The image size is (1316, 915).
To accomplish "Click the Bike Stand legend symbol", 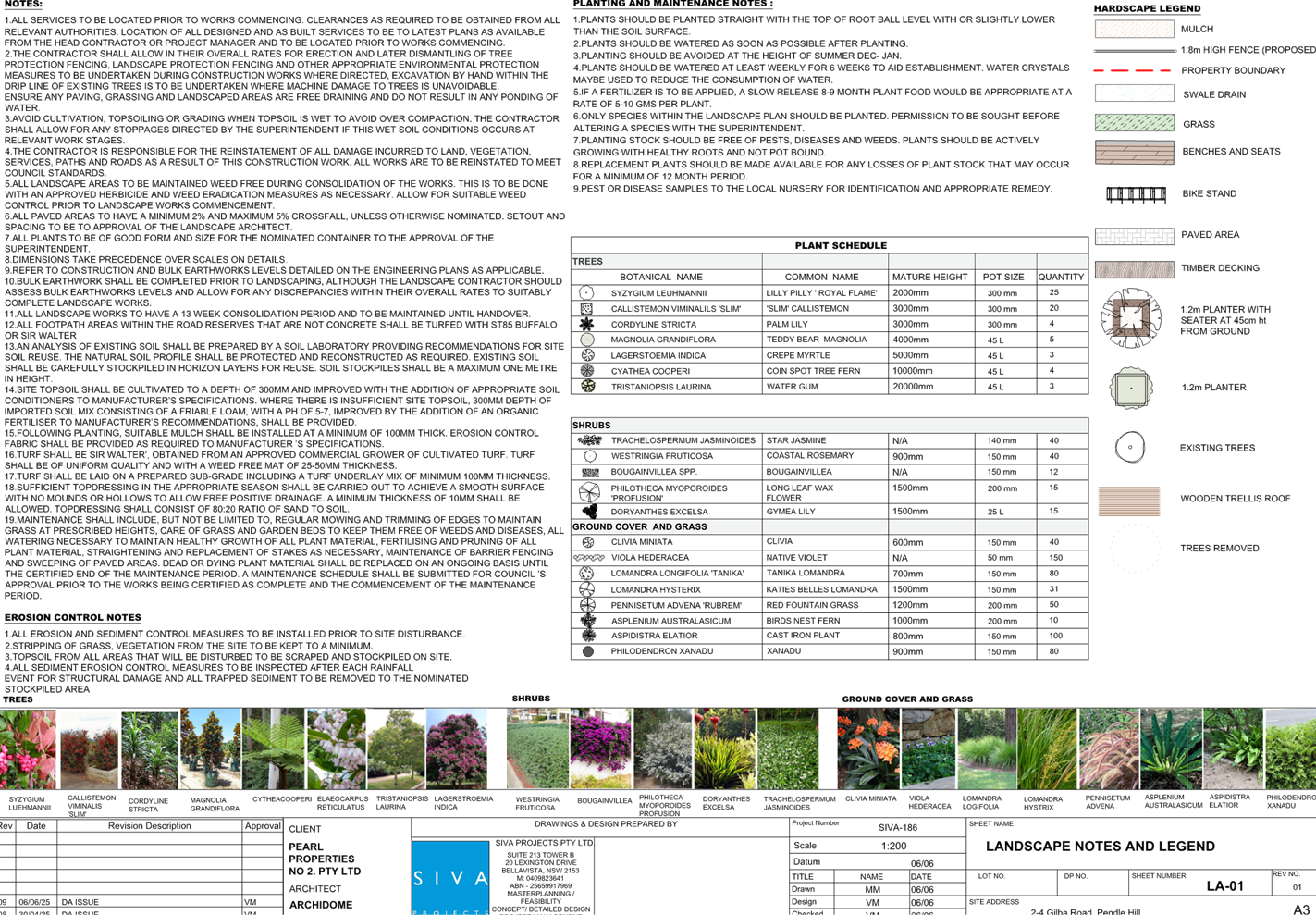I will (x=1136, y=194).
